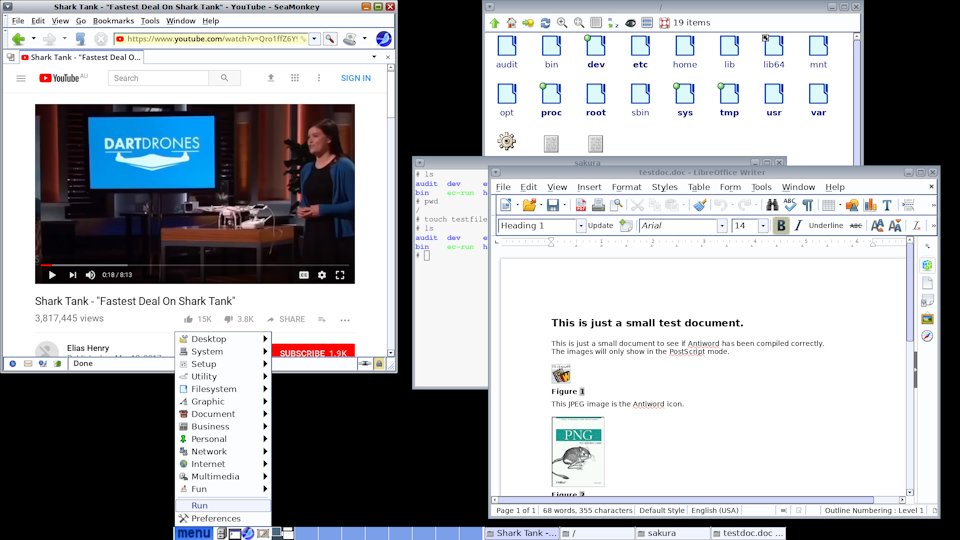
Task: Click the sort A-Z icon in file manager
Action: click(x=613, y=23)
